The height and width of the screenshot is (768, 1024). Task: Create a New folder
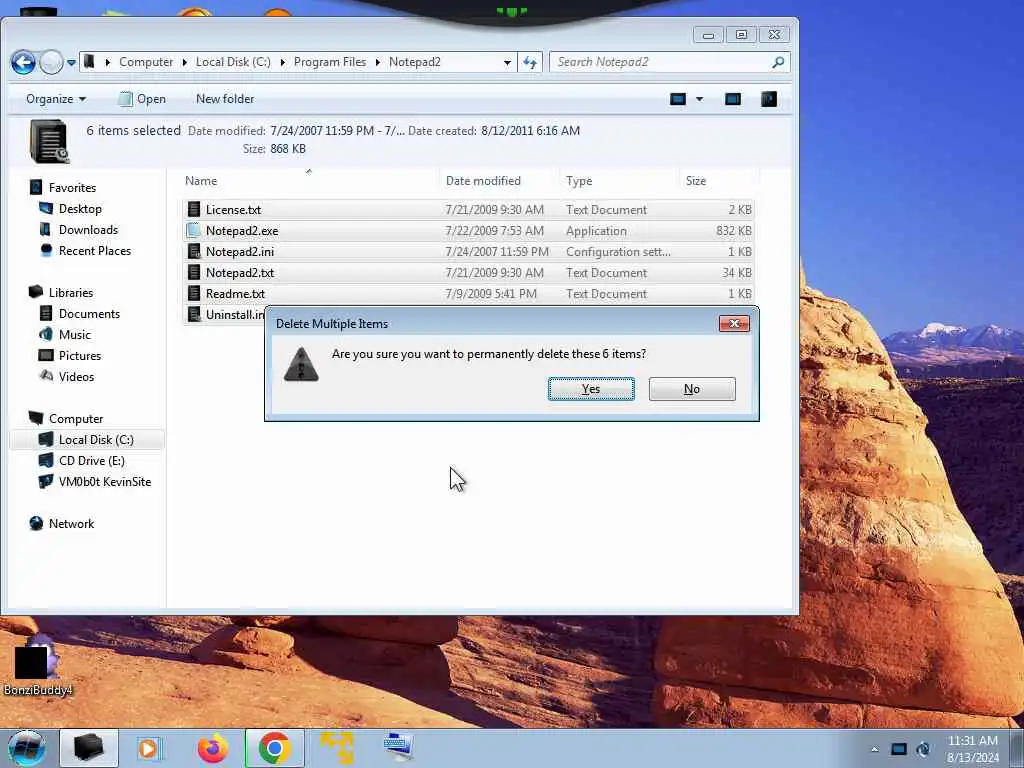pyautogui.click(x=225, y=99)
